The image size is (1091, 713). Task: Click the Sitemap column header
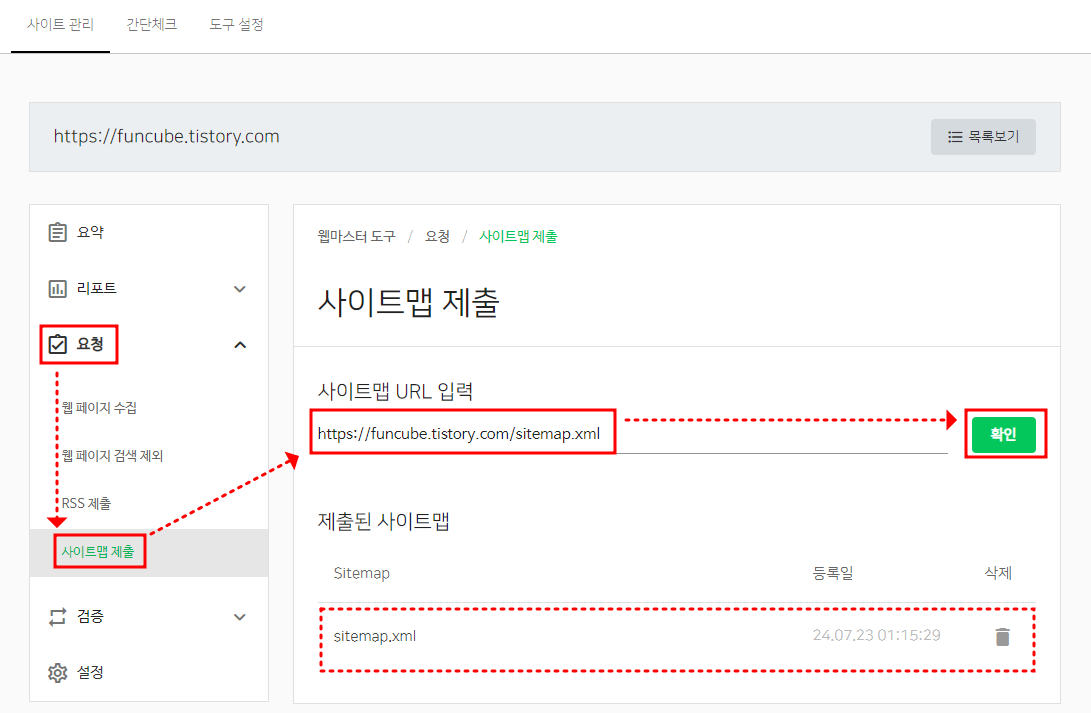362,573
